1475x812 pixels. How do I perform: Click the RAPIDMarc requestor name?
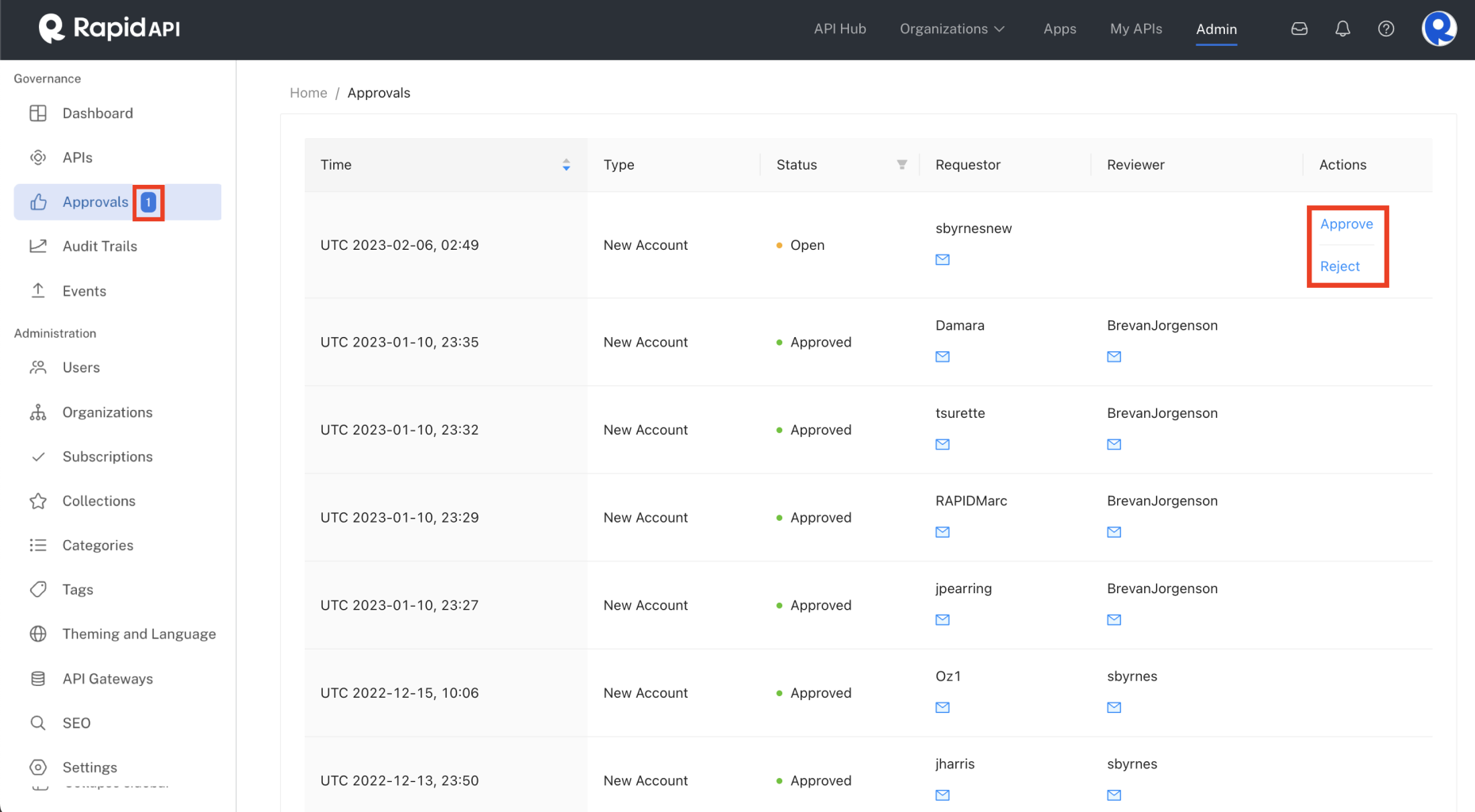(970, 501)
